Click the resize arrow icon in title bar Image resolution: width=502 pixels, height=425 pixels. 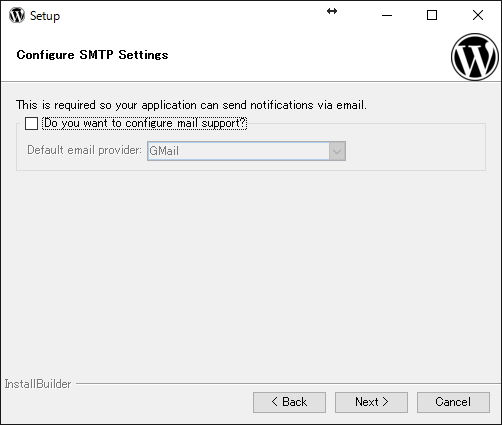(x=332, y=11)
